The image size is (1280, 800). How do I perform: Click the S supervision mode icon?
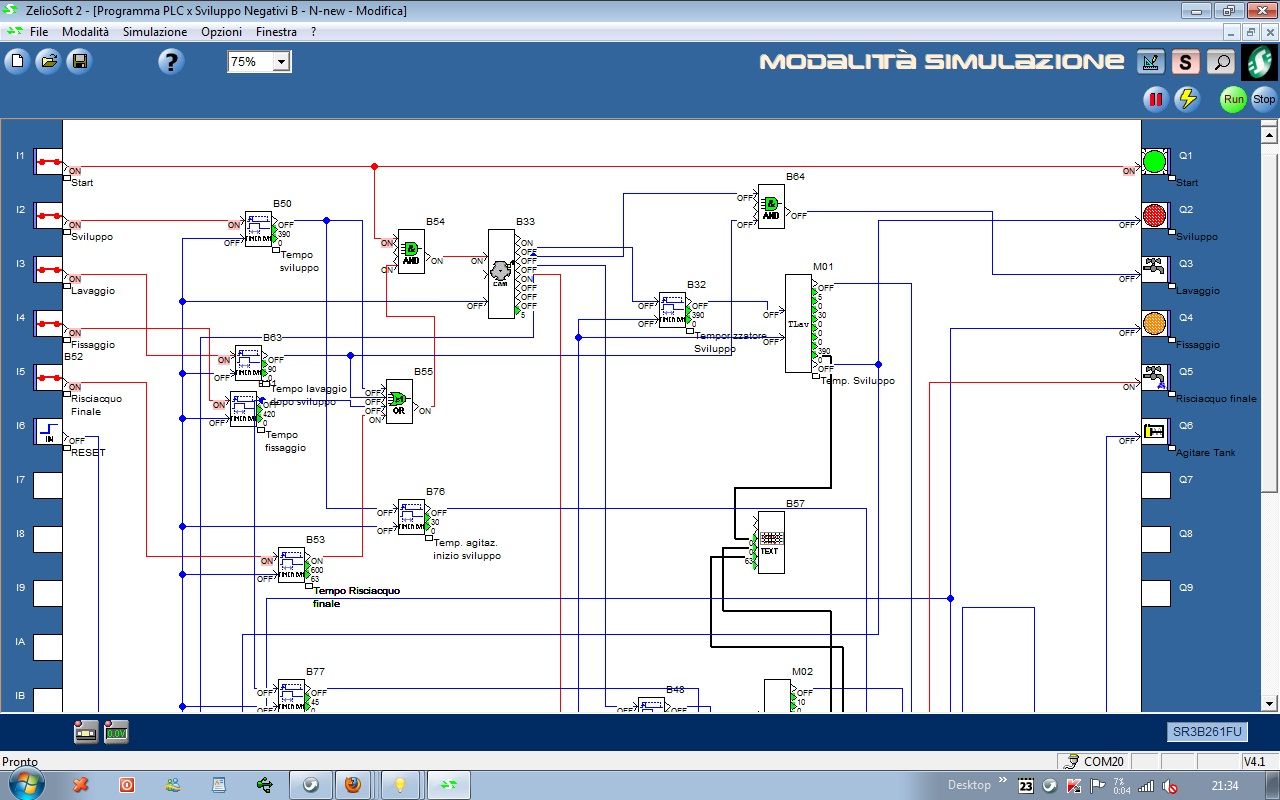point(1185,61)
